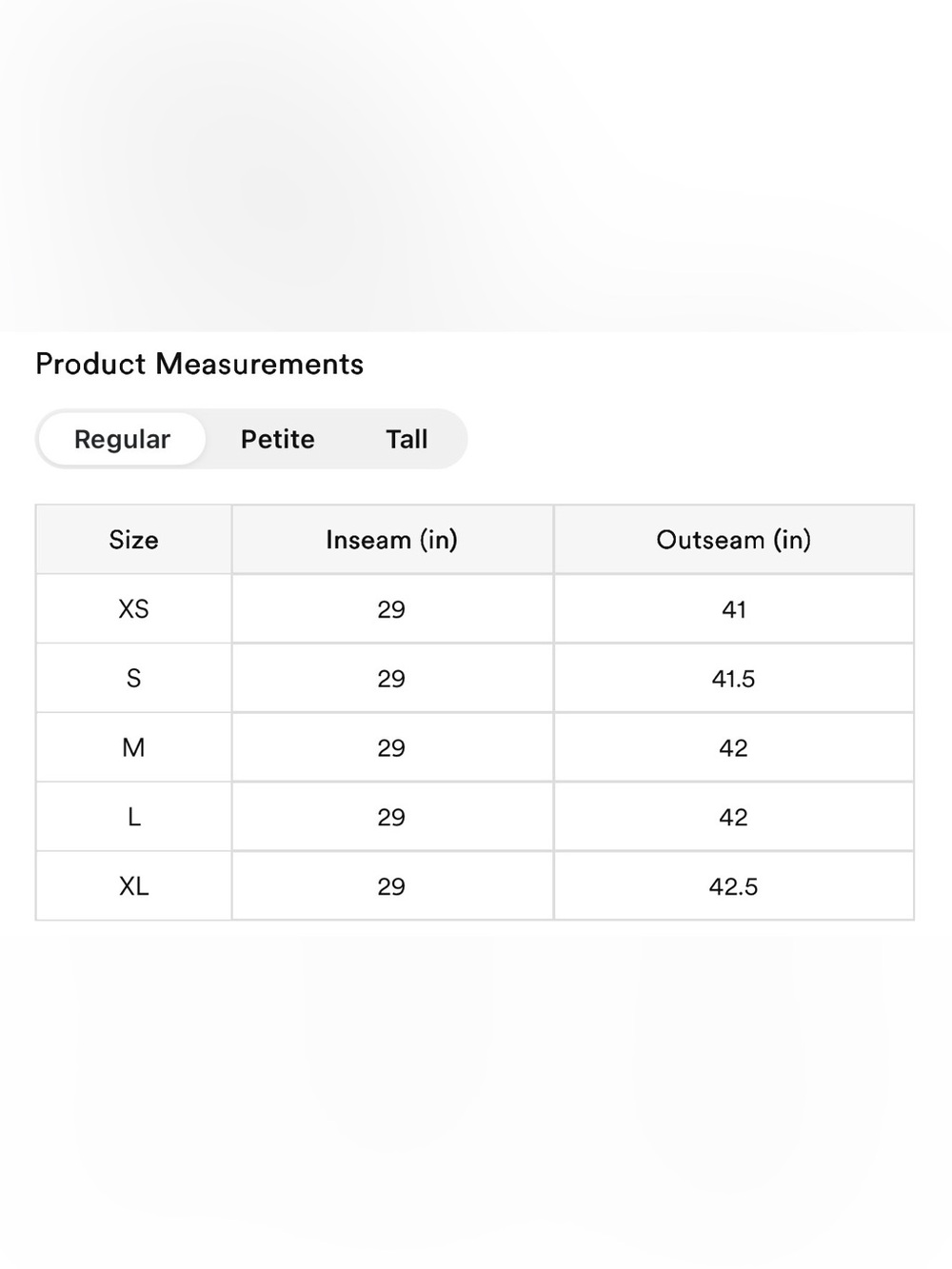The height and width of the screenshot is (1269, 952).
Task: Click the M outseam value 42
Action: [x=734, y=748]
